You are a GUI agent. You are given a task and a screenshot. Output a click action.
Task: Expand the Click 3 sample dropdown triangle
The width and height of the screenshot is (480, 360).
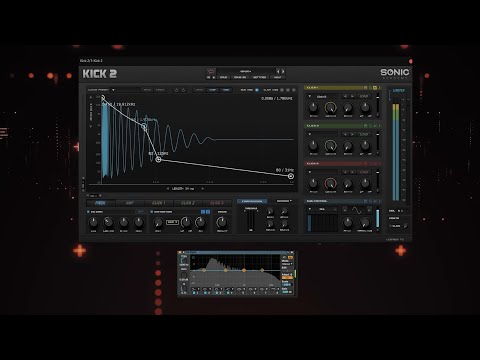click(x=310, y=172)
